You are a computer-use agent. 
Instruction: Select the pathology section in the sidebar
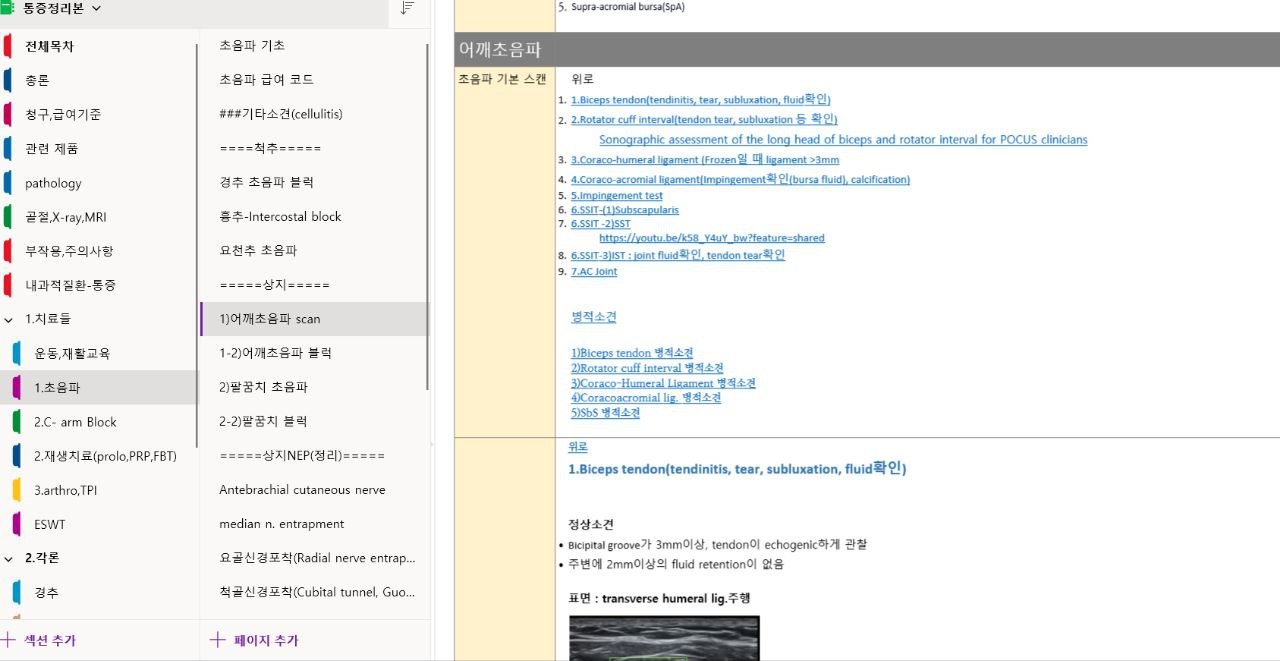pyautogui.click(x=55, y=182)
